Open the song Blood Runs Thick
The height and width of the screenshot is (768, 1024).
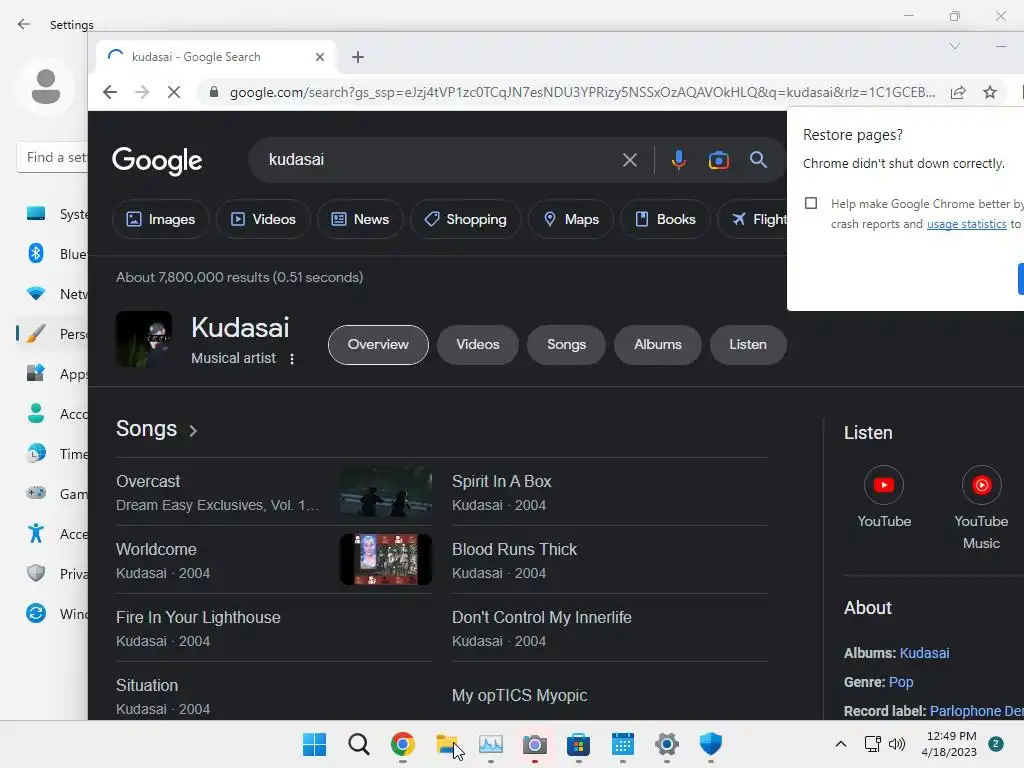[515, 549]
